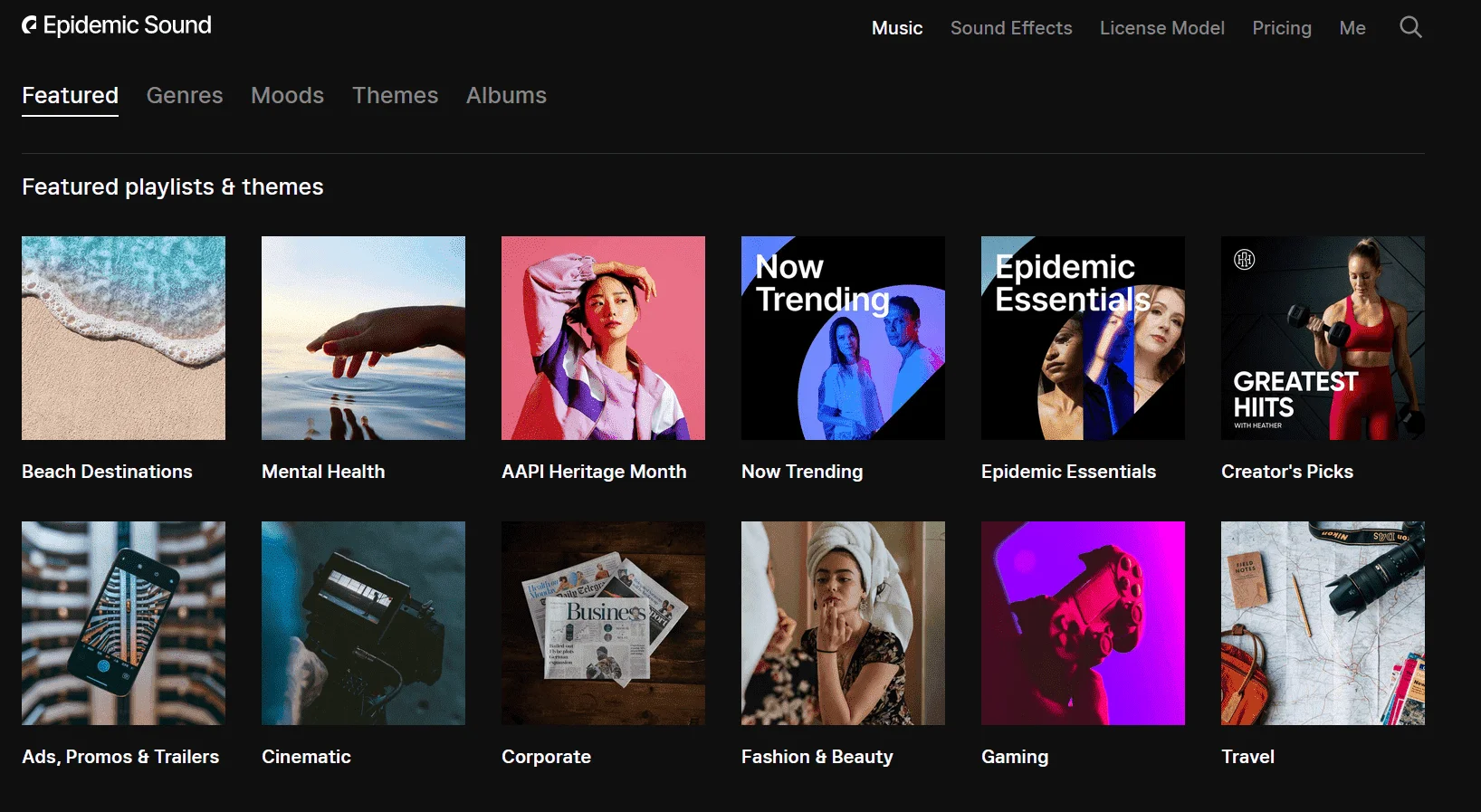The width and height of the screenshot is (1481, 812).
Task: Open the search magnifier icon
Action: [x=1410, y=27]
